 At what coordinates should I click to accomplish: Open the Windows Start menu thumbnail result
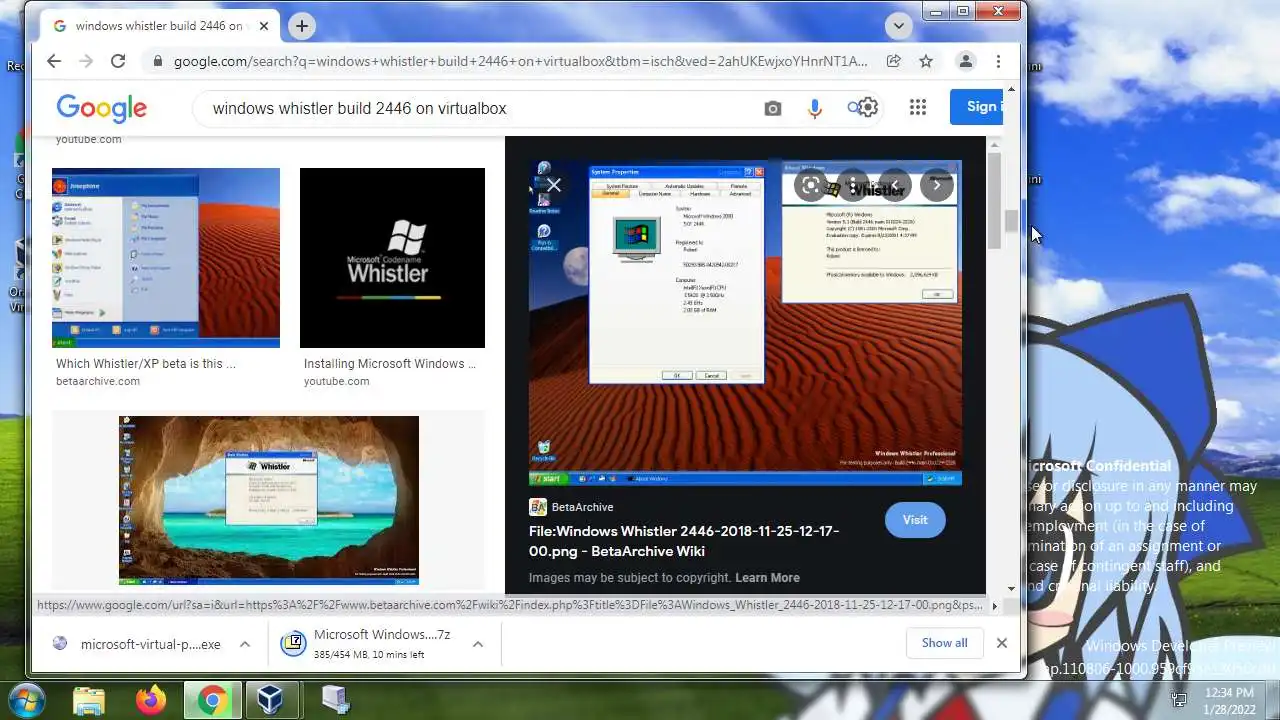tap(166, 258)
